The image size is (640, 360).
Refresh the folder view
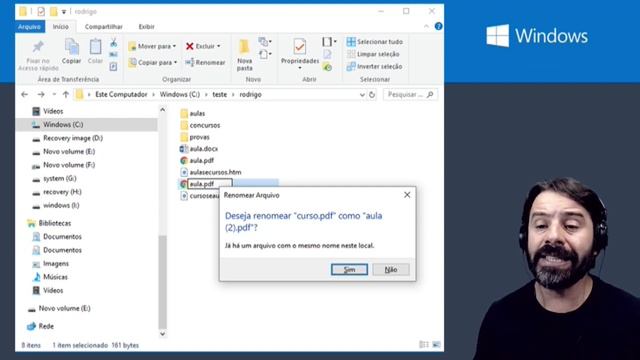point(372,95)
